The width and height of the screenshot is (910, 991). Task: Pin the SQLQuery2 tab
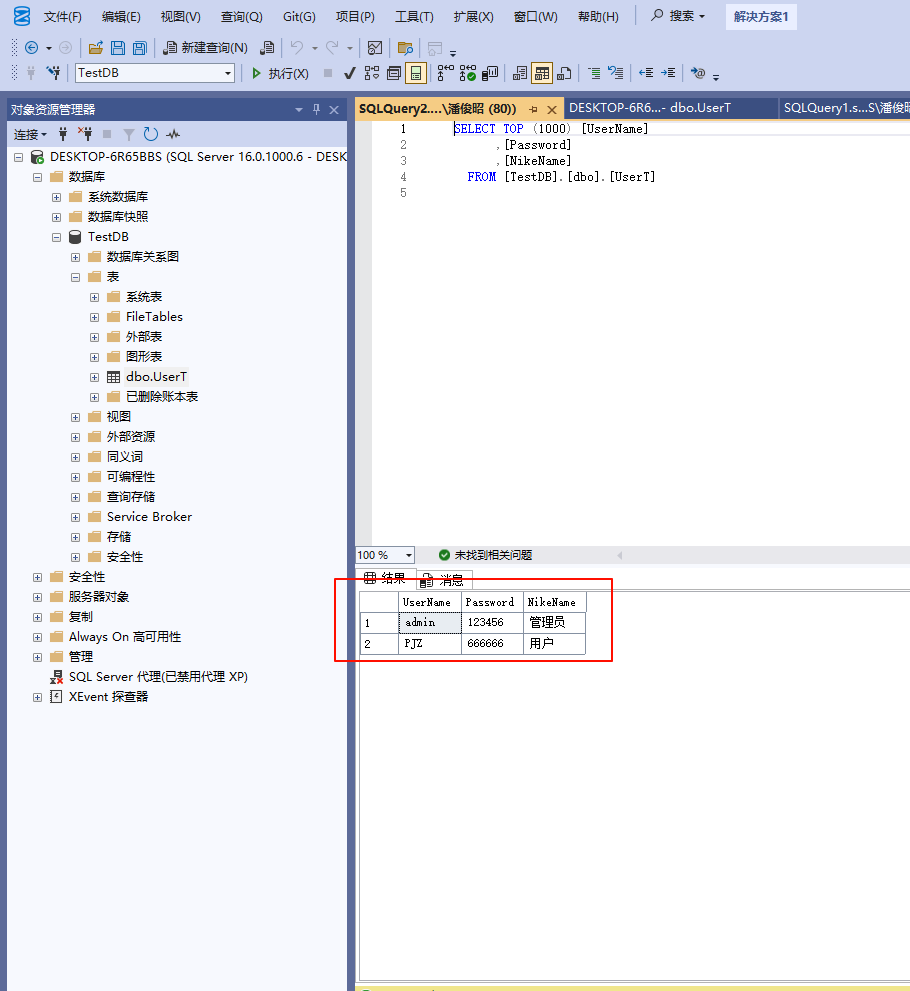click(533, 109)
